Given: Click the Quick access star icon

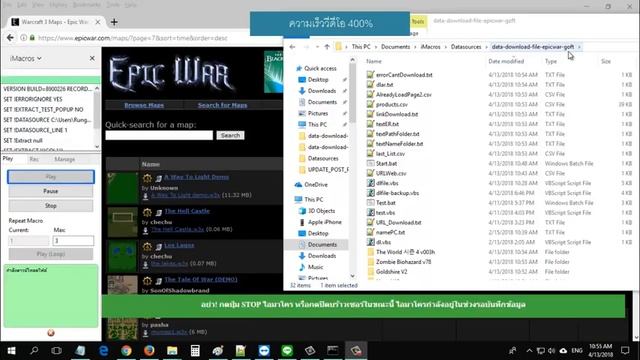Looking at the screenshot, I should click(x=299, y=68).
